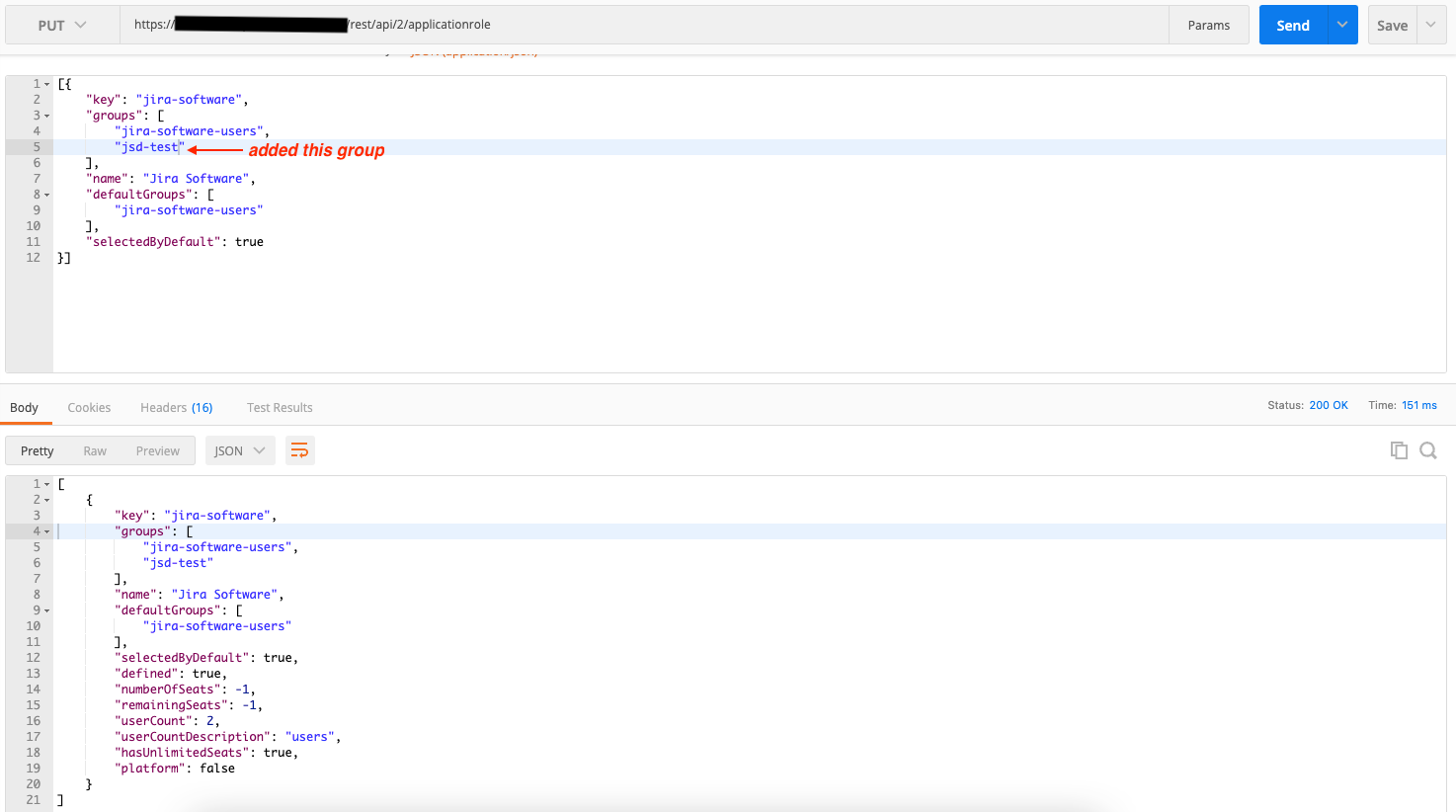Click the request URL input field
This screenshot has width=1456, height=812.
pyautogui.click(x=644, y=25)
